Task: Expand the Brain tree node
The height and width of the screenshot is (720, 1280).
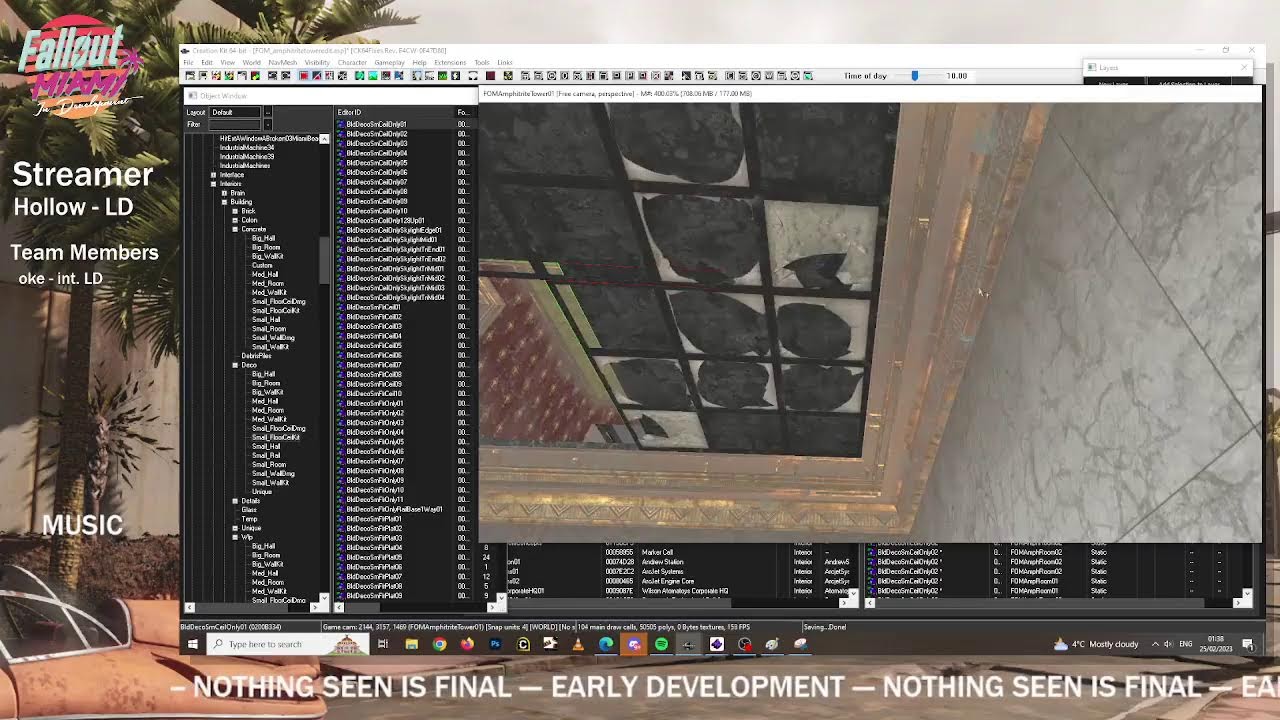Action: coord(224,193)
